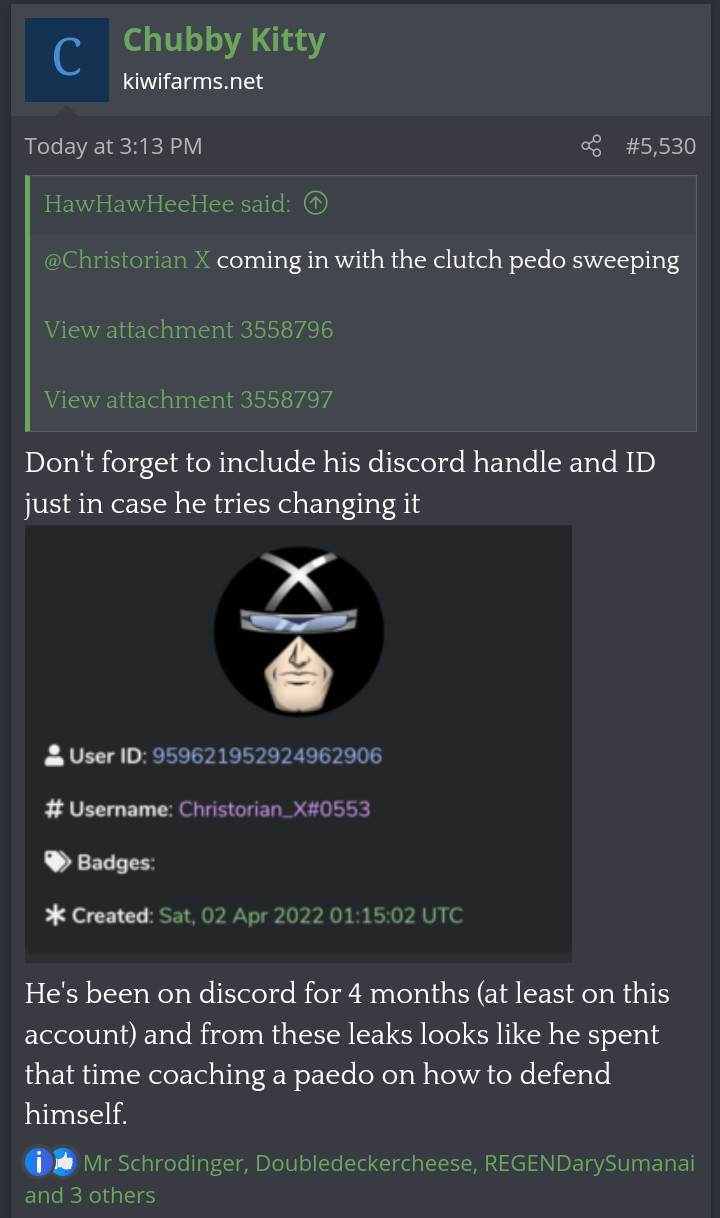Click the Today at 3:13 PM timestamp
The height and width of the screenshot is (1218, 720).
coord(113,146)
